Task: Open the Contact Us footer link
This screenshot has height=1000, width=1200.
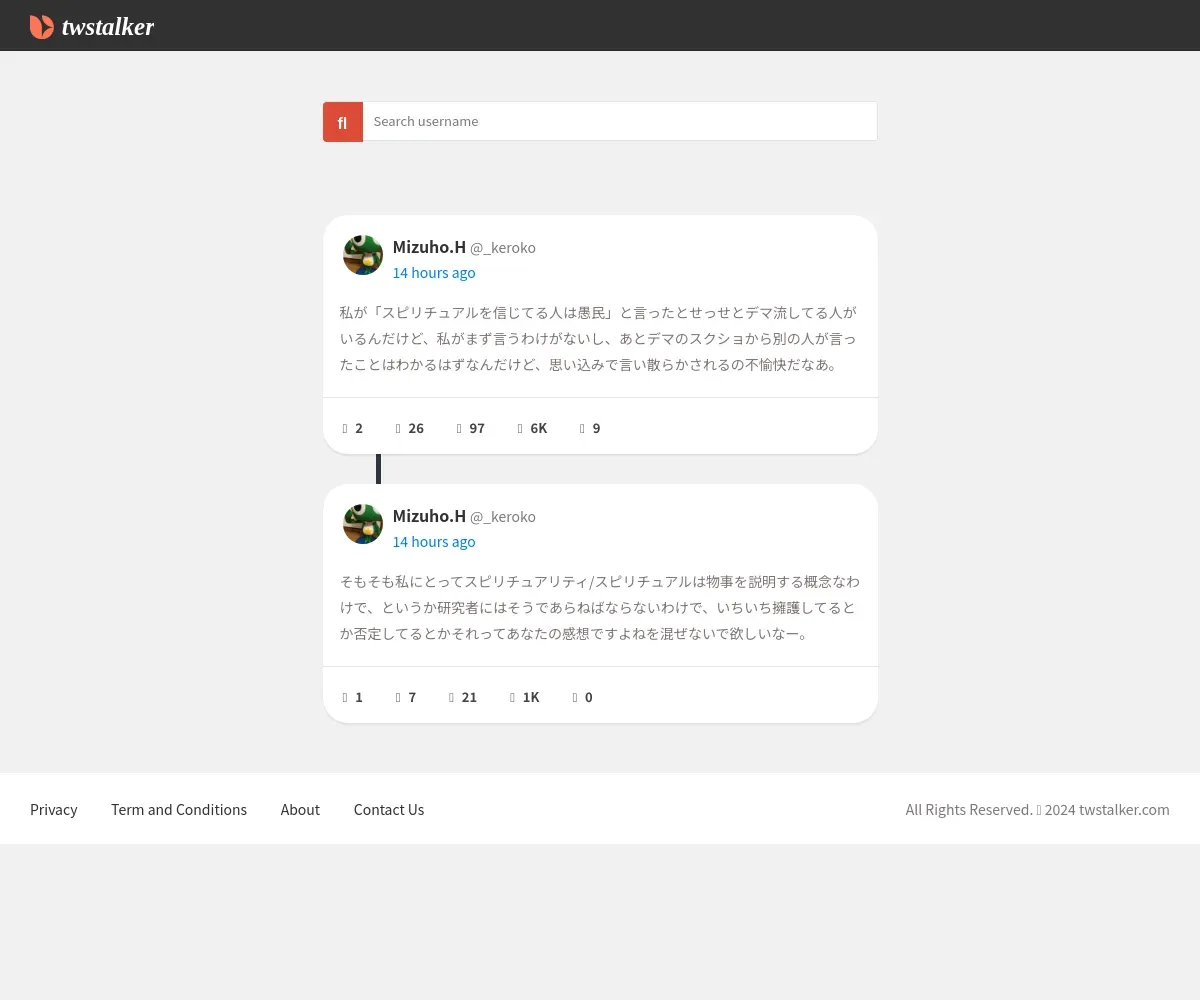Action: click(x=389, y=810)
